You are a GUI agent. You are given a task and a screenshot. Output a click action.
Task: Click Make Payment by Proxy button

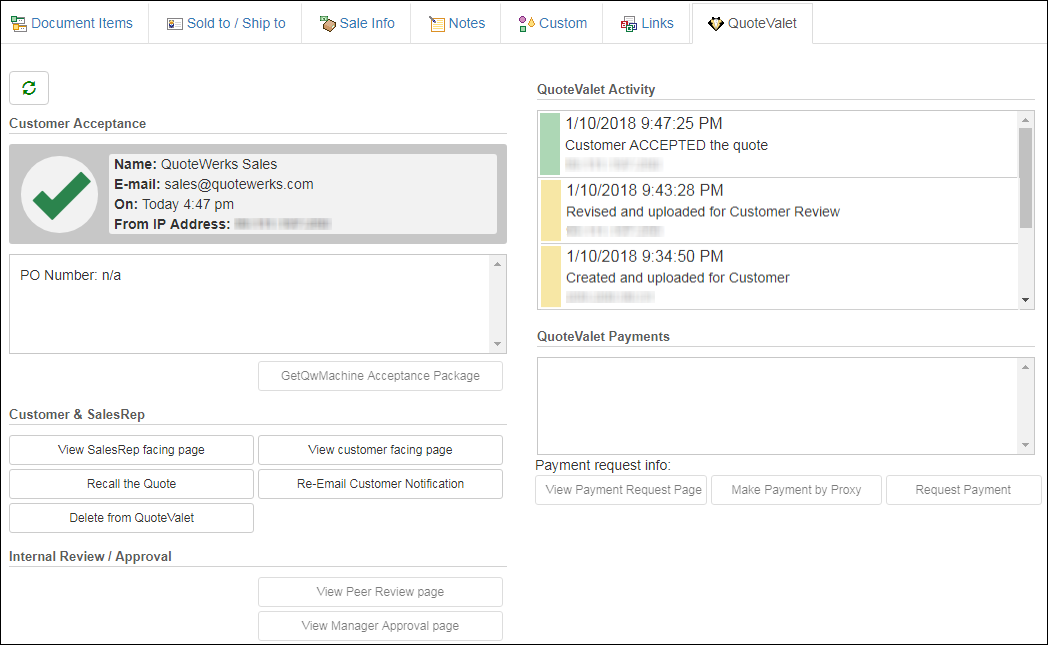[796, 490]
